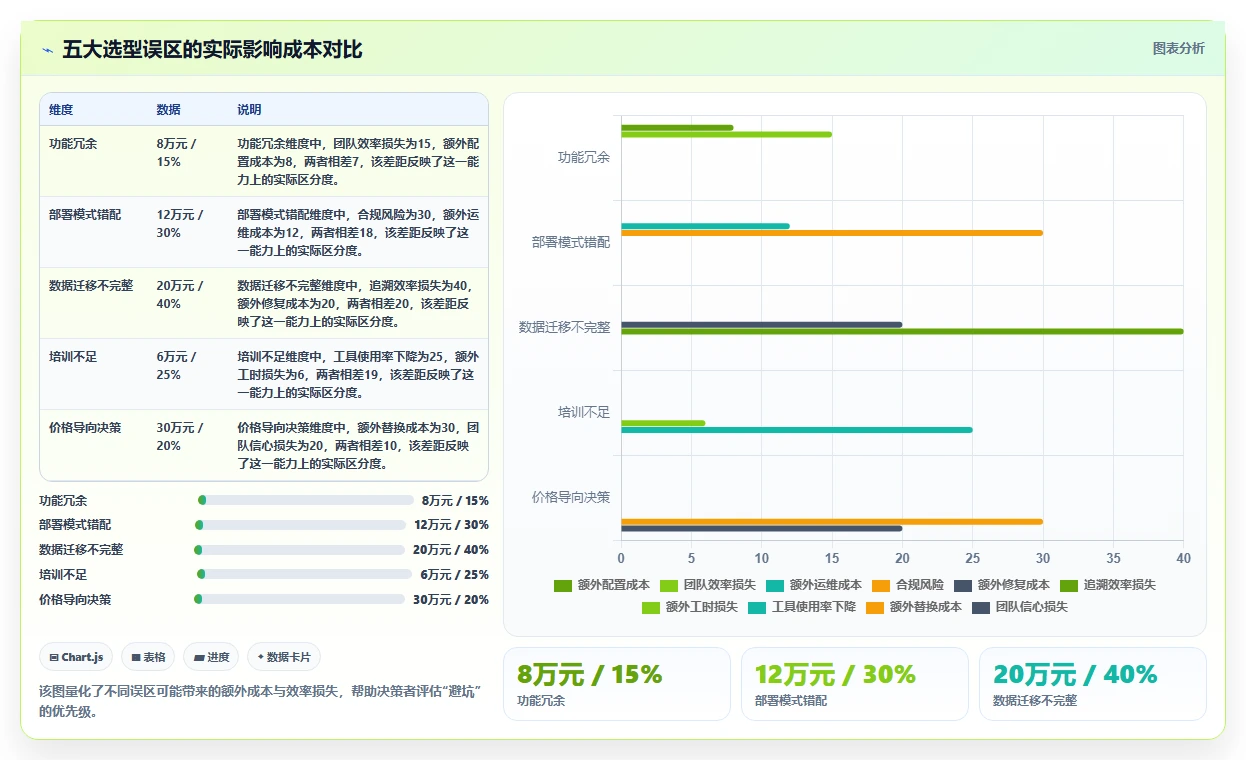This screenshot has width=1246, height=760.
Task: Toggle the 额外替换成本 legend item
Action: (x=914, y=607)
